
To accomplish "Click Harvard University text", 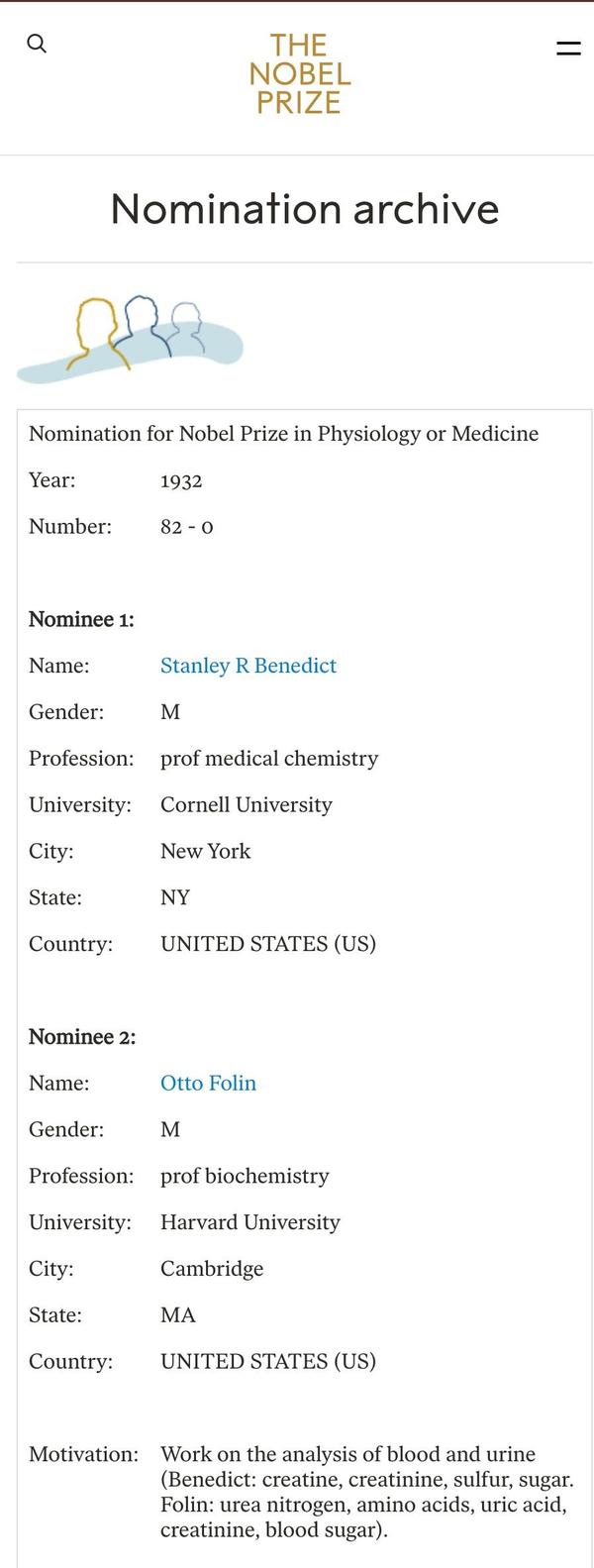I will 250,1222.
